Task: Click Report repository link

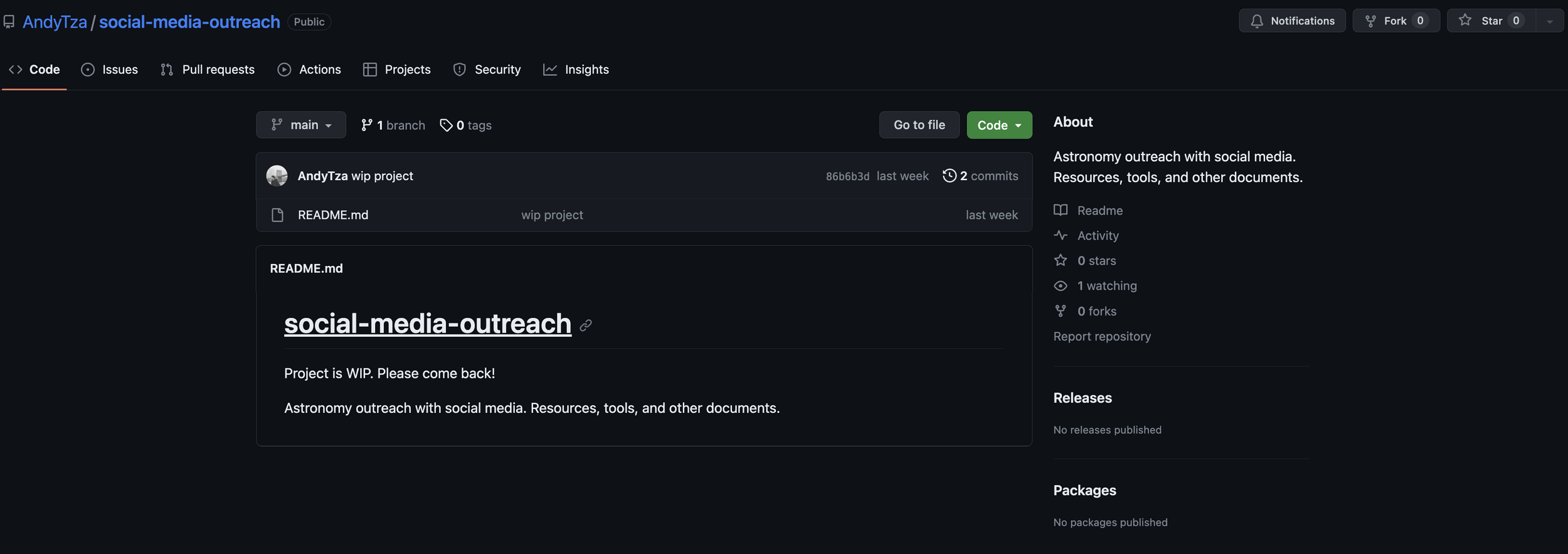Action: pos(1102,336)
